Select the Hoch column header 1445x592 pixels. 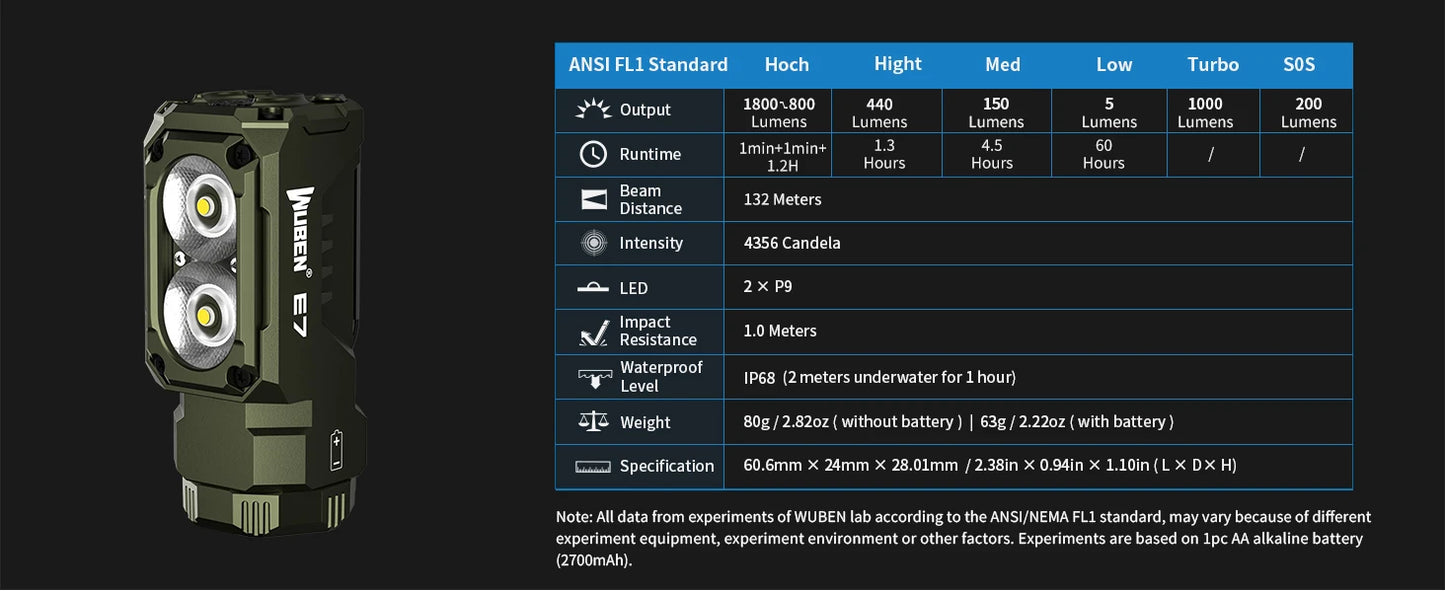point(786,65)
